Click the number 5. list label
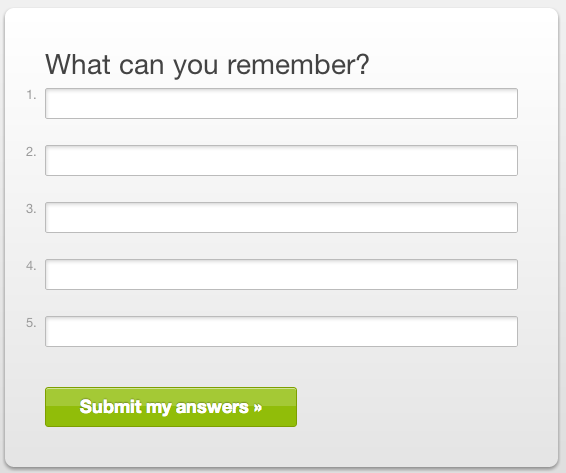 [31, 323]
